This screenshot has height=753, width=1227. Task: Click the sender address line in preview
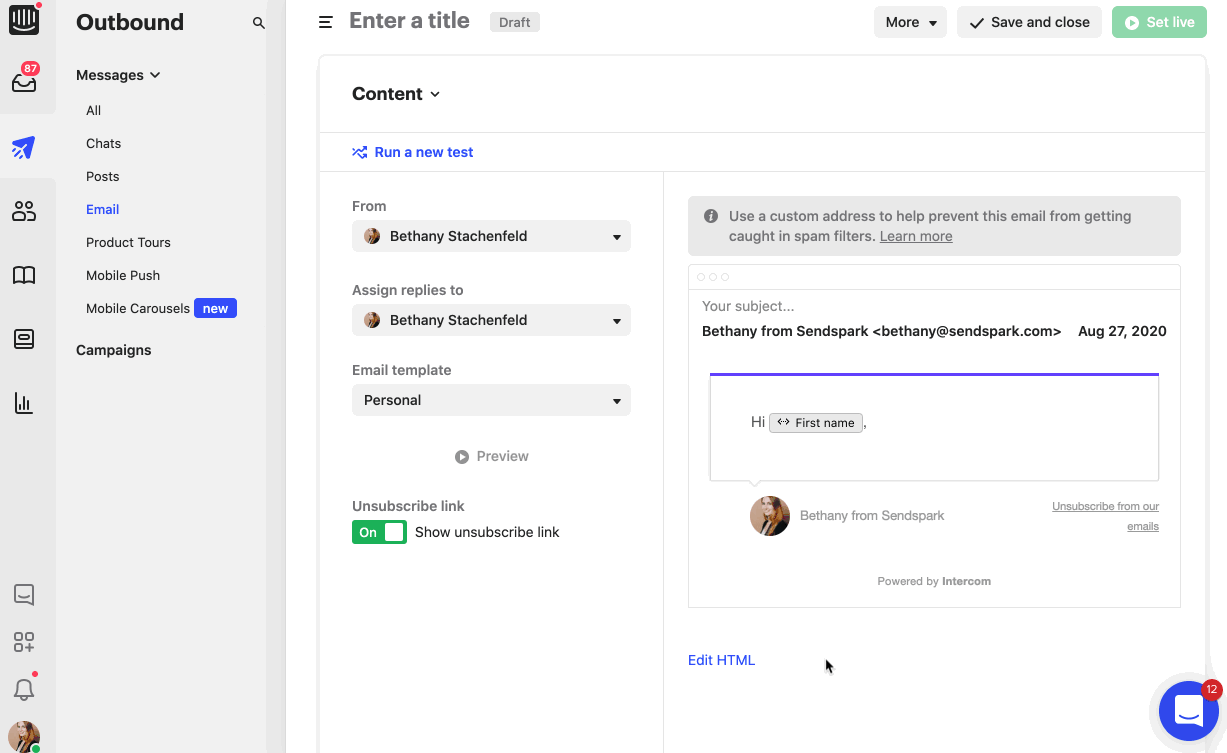pyautogui.click(x=881, y=331)
